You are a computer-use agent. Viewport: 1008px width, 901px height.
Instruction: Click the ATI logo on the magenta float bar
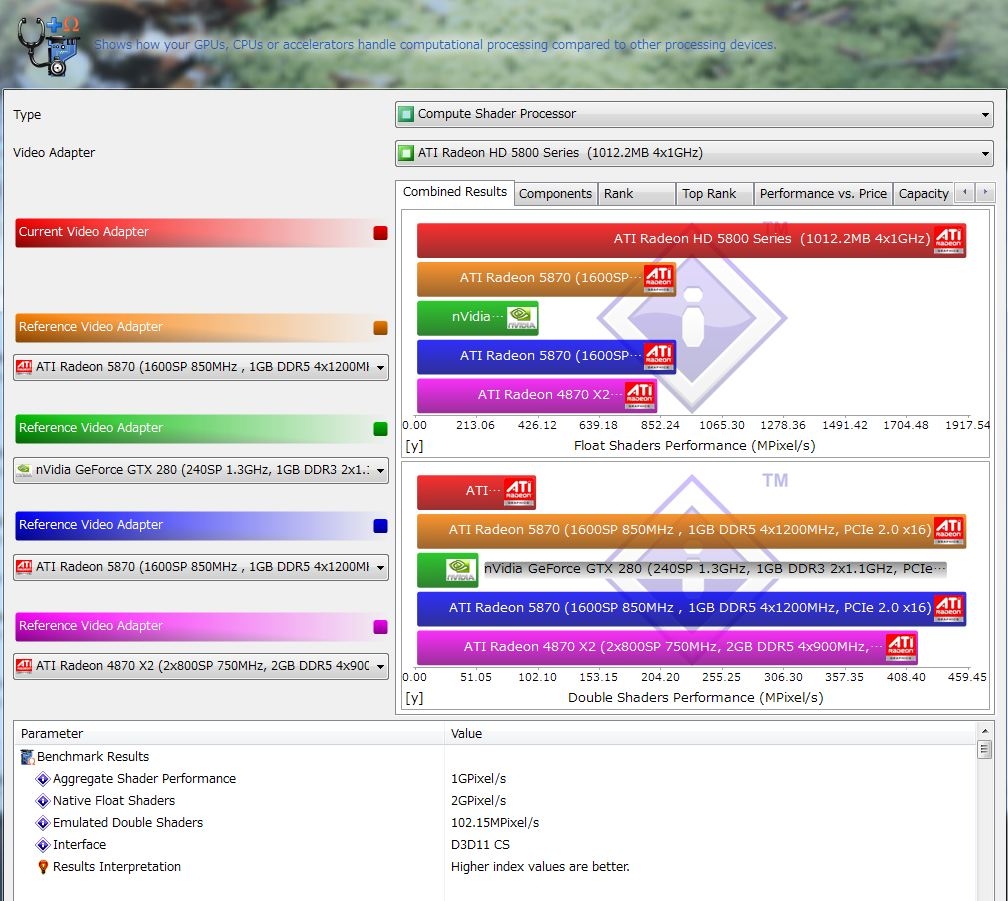[x=640, y=395]
